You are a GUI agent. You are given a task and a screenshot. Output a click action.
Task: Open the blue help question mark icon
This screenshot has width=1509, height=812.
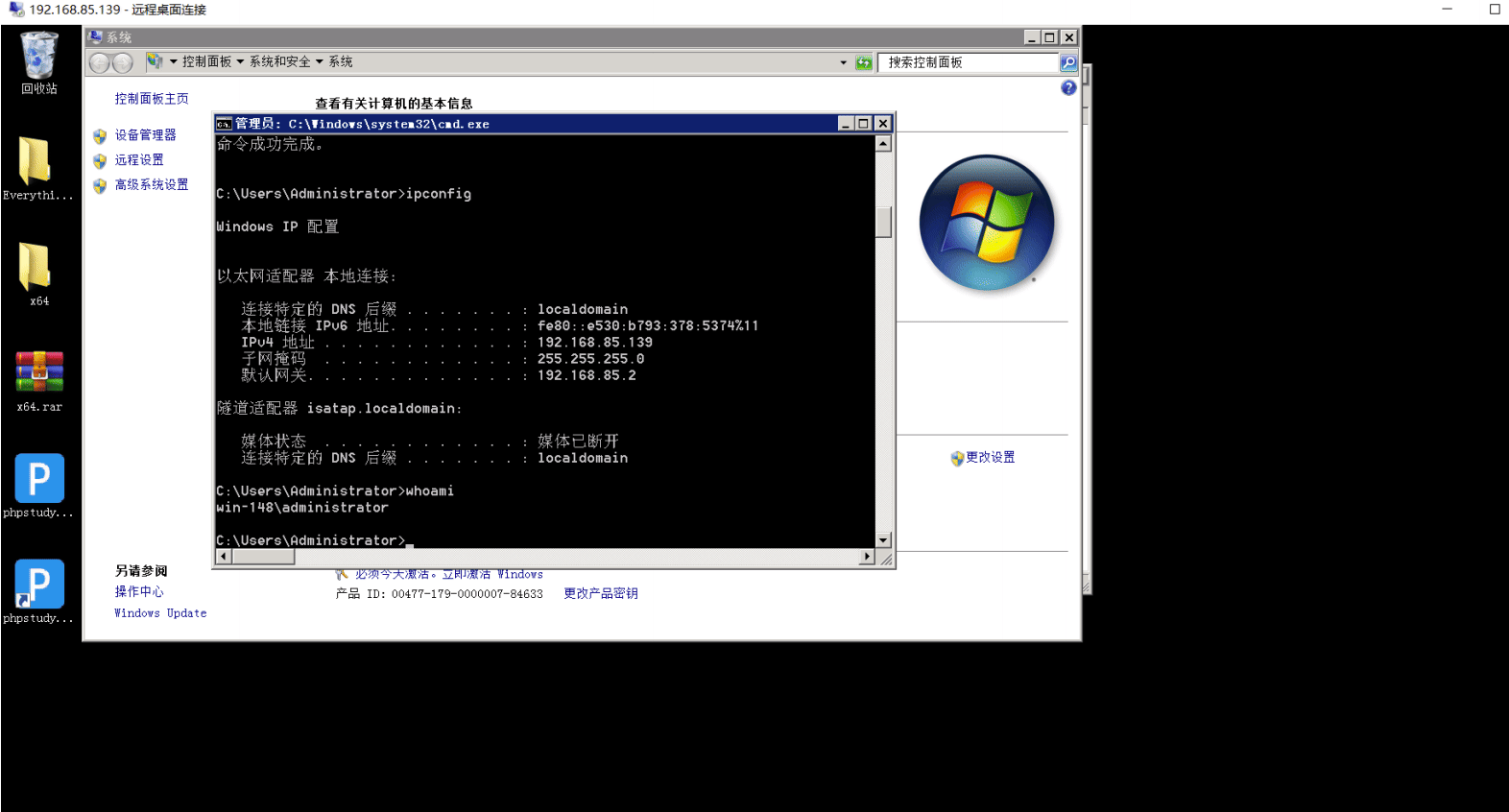[x=1068, y=87]
